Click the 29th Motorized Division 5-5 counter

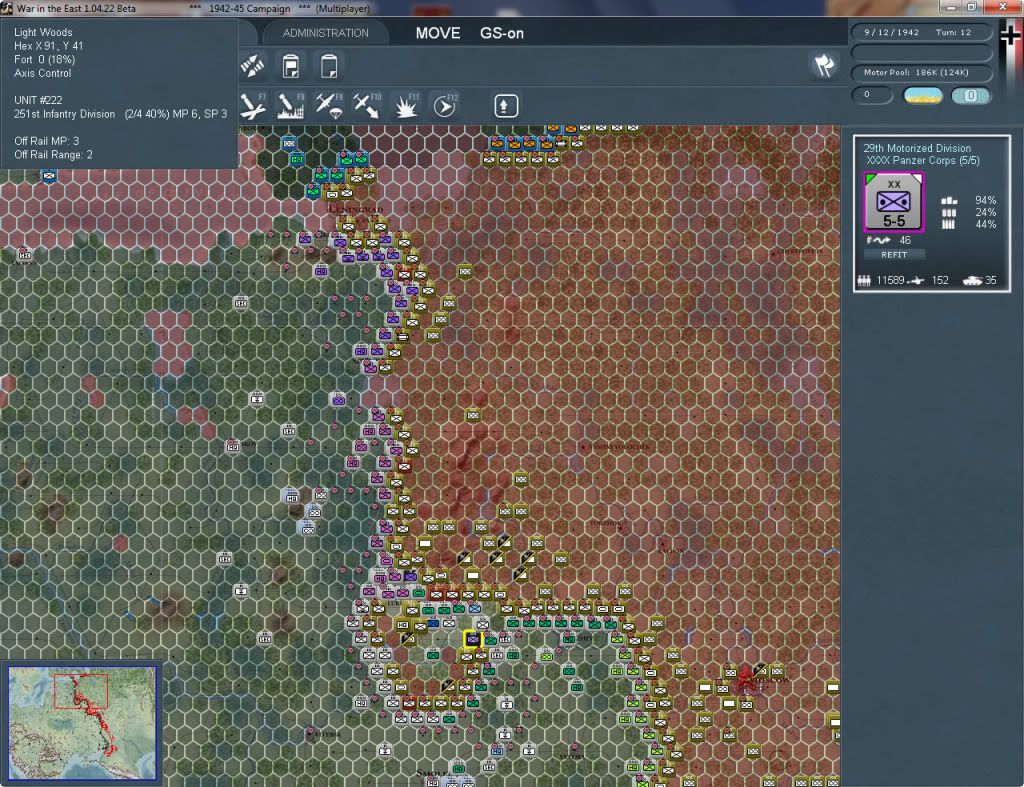coord(893,202)
